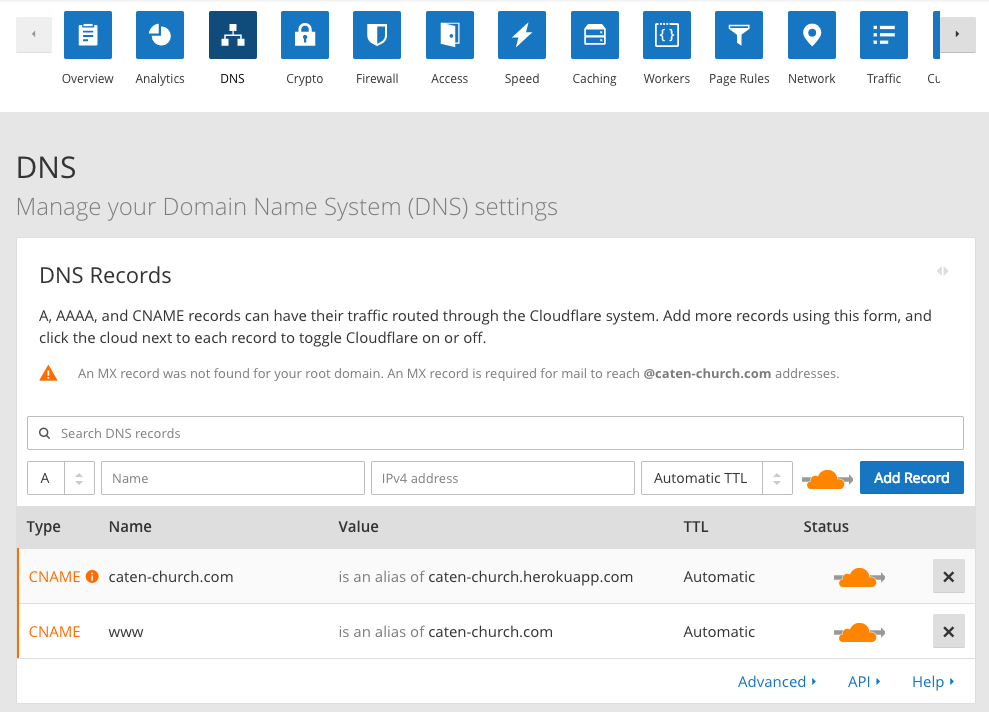The image size is (989, 712).
Task: Click the info icon beside the first CNAME
Action: tap(92, 577)
